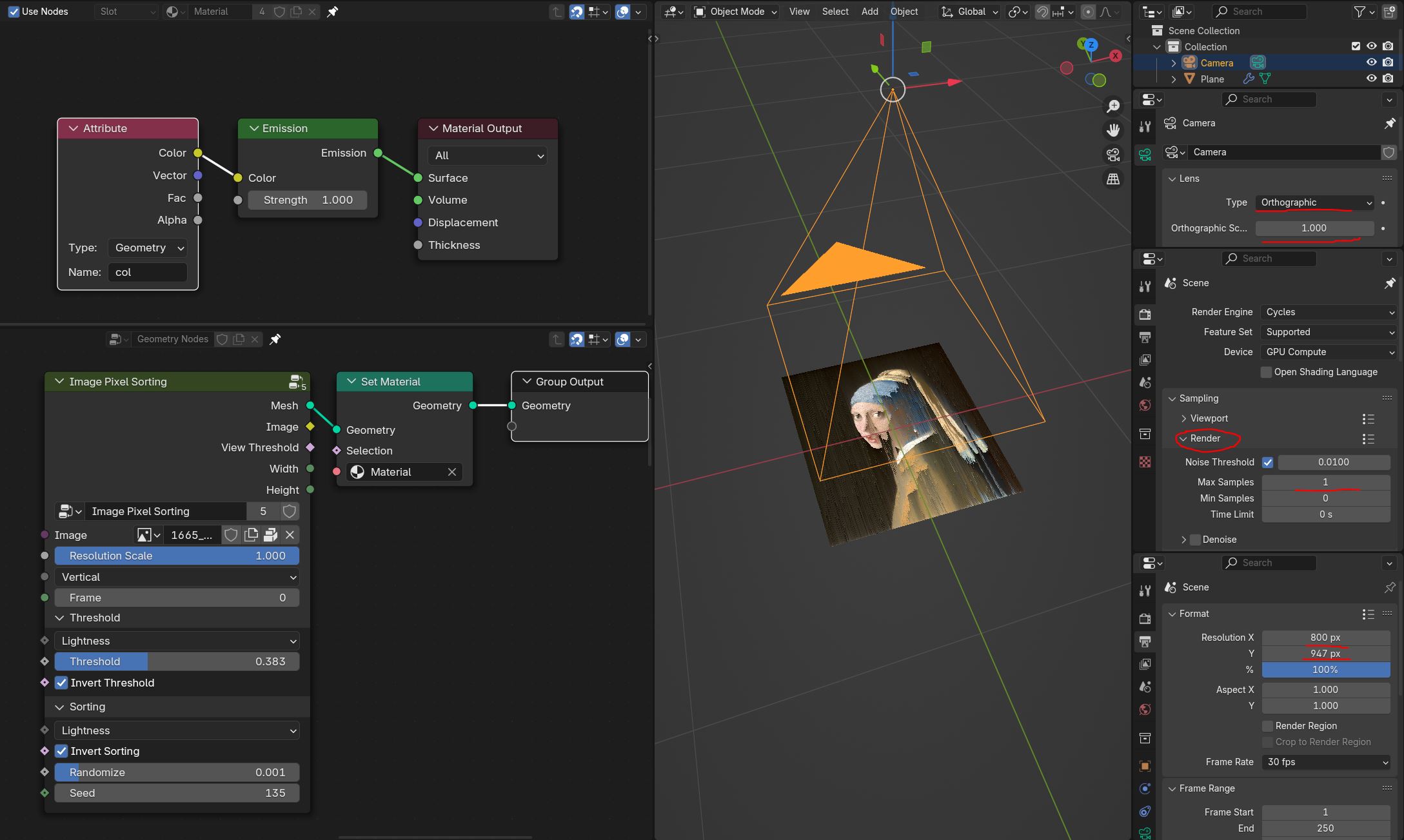This screenshot has width=1404, height=840.
Task: Open the Texture tab with the checkered icon
Action: [1145, 462]
